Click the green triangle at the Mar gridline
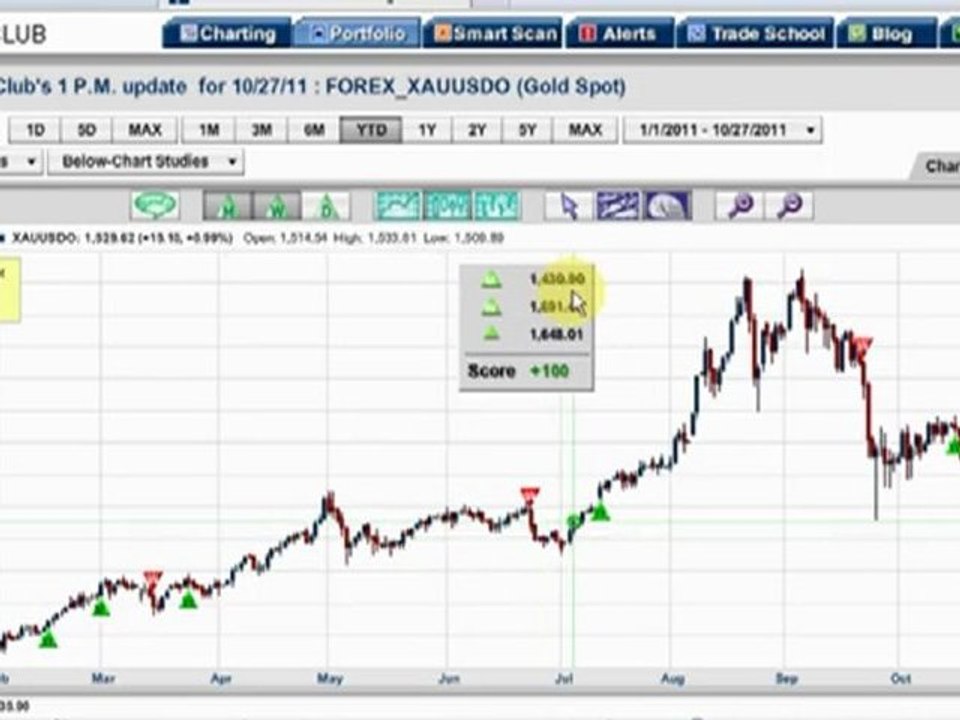 [x=101, y=608]
